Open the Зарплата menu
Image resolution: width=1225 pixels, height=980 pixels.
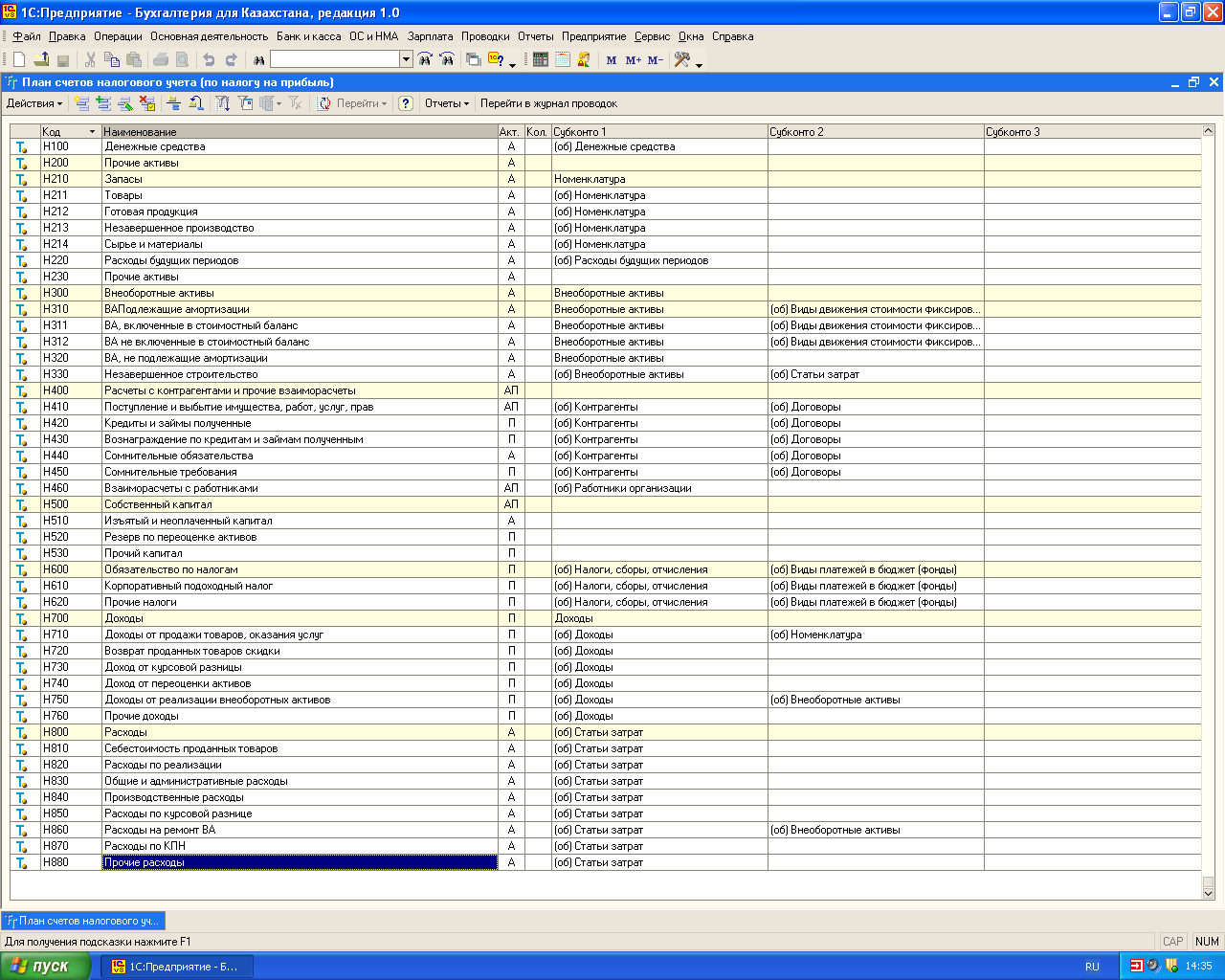pos(431,36)
